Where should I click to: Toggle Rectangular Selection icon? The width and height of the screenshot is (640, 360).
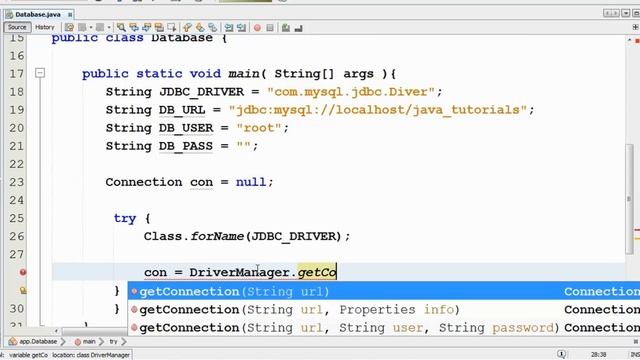pos(171,28)
